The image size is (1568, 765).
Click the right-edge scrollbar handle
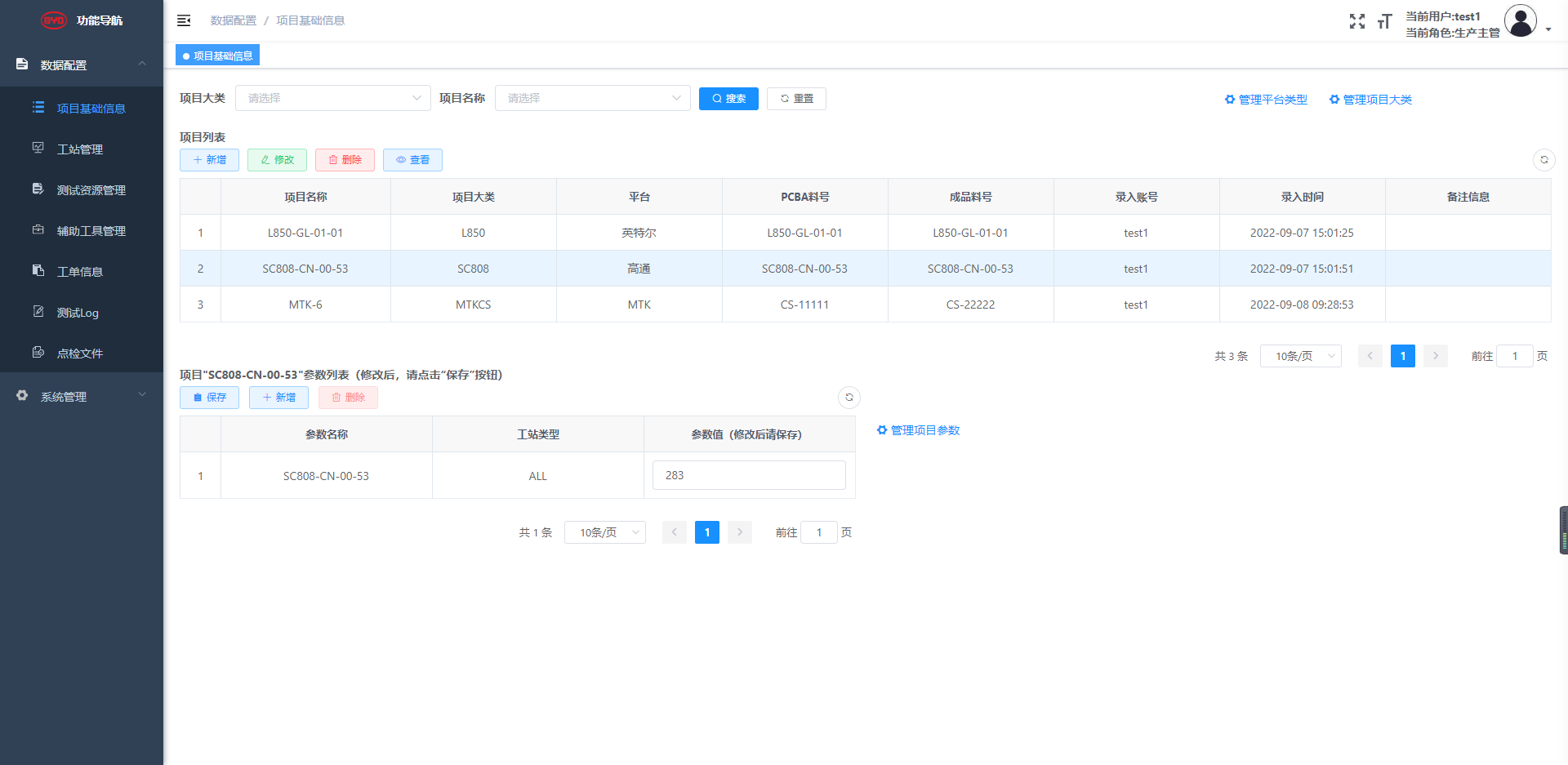(x=1563, y=531)
